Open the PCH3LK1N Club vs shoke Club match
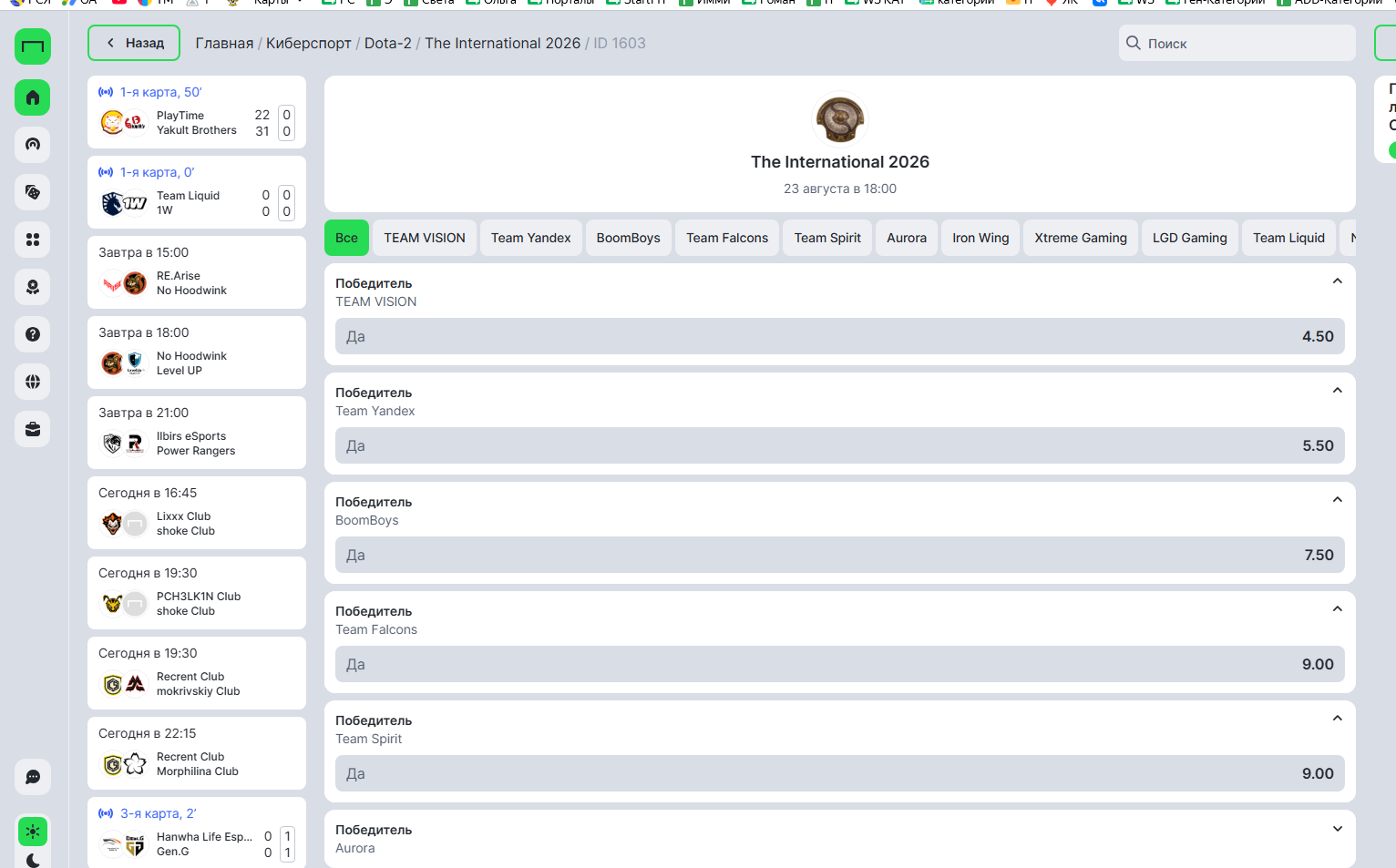 click(x=197, y=593)
